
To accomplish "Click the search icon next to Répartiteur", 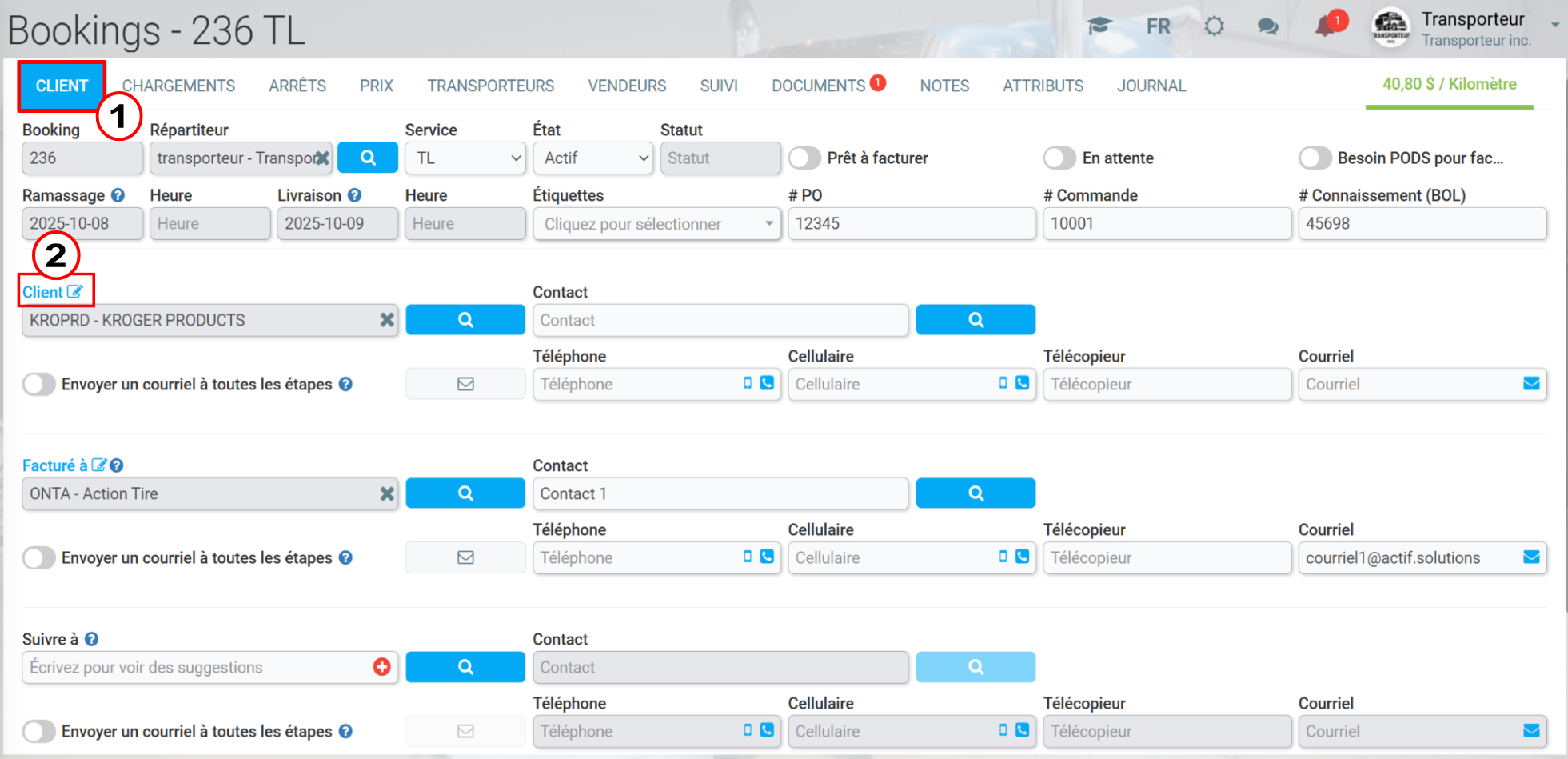I will pos(368,158).
